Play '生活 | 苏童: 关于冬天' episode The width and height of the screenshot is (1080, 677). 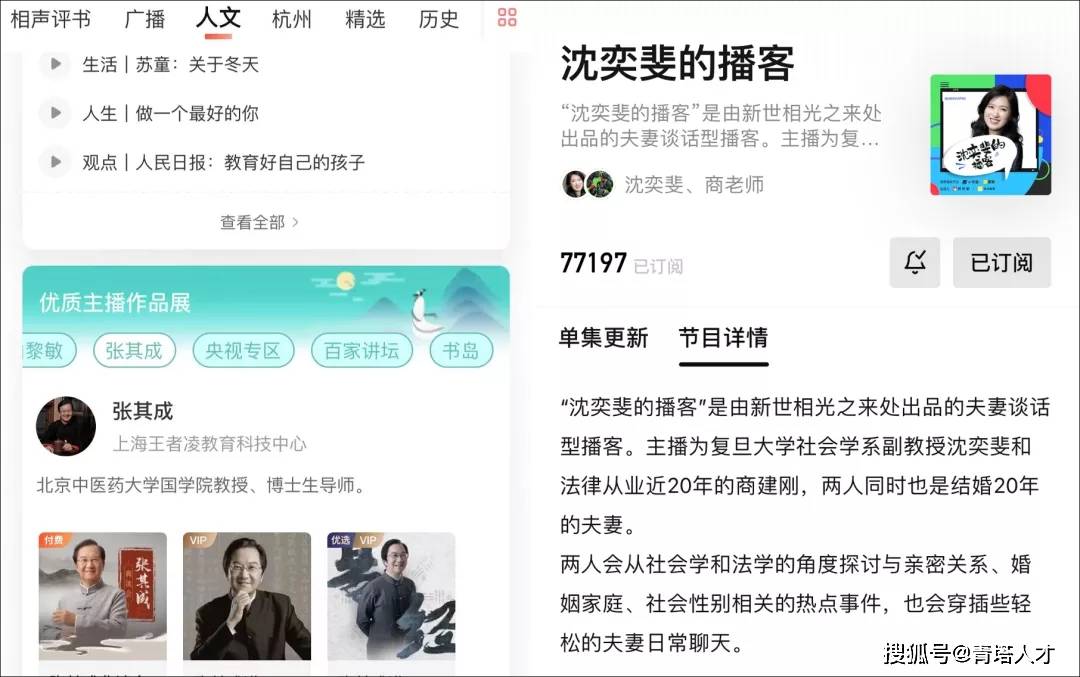click(x=55, y=64)
